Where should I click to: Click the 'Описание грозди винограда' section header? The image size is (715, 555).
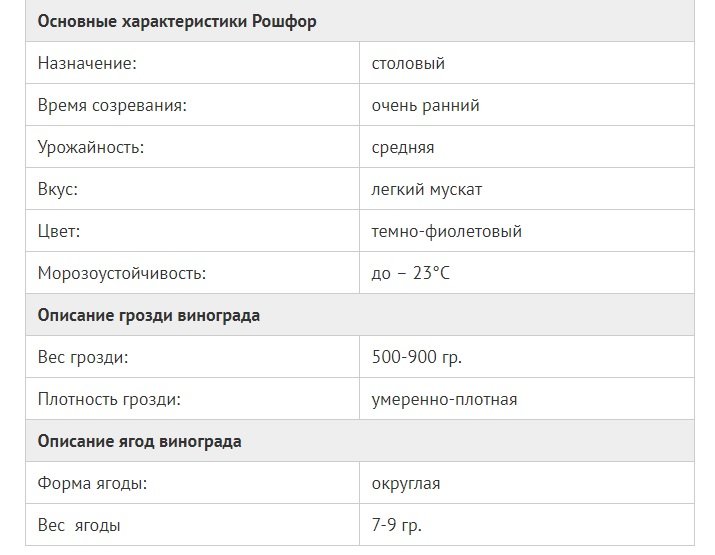point(149,315)
